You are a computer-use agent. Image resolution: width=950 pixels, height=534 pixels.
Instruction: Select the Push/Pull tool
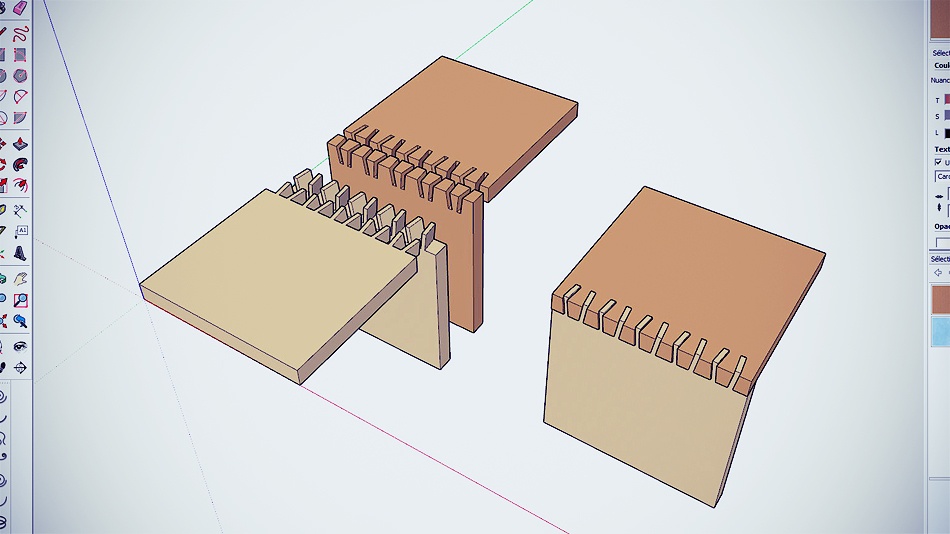tap(21, 142)
